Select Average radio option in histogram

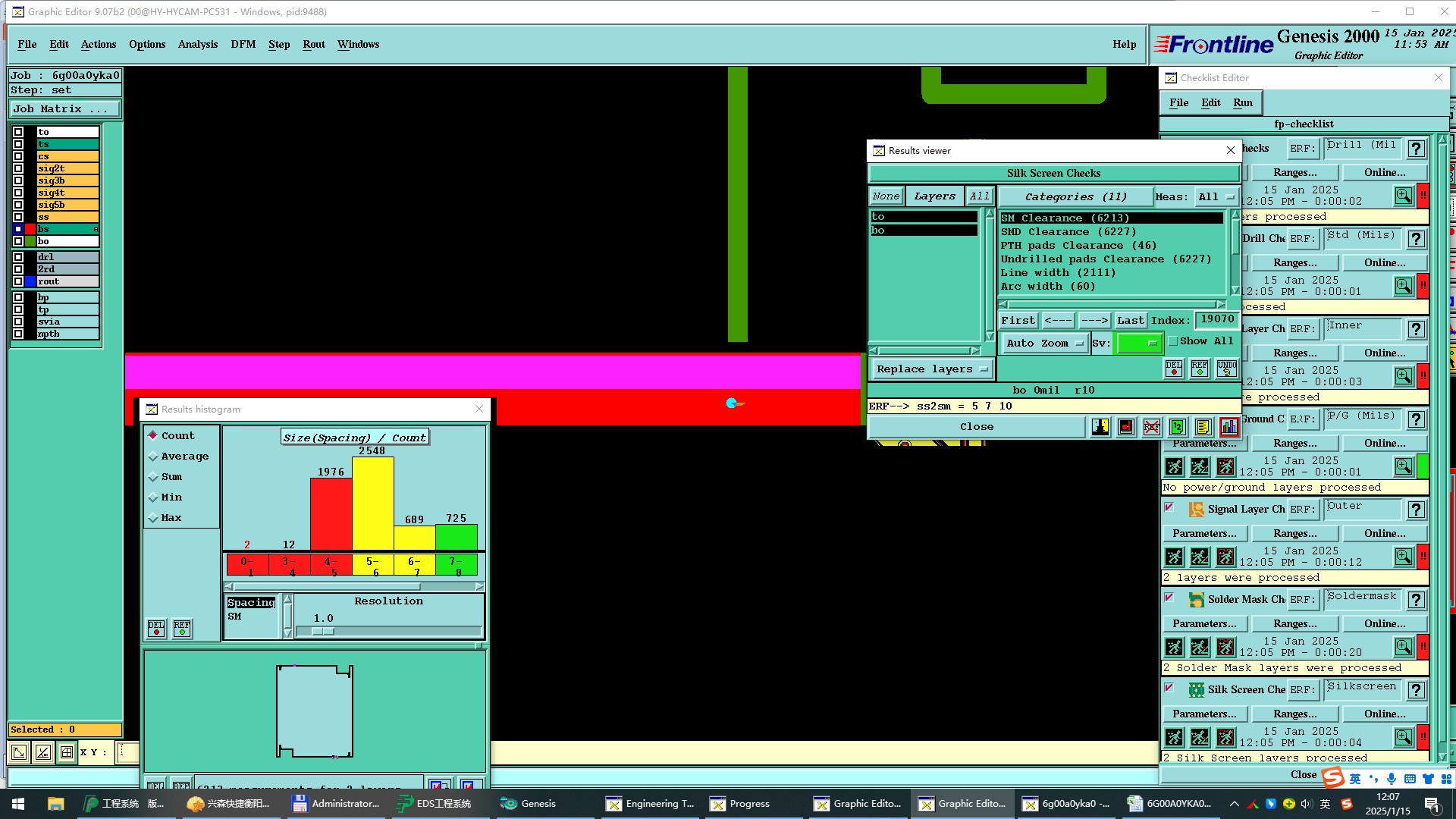153,456
